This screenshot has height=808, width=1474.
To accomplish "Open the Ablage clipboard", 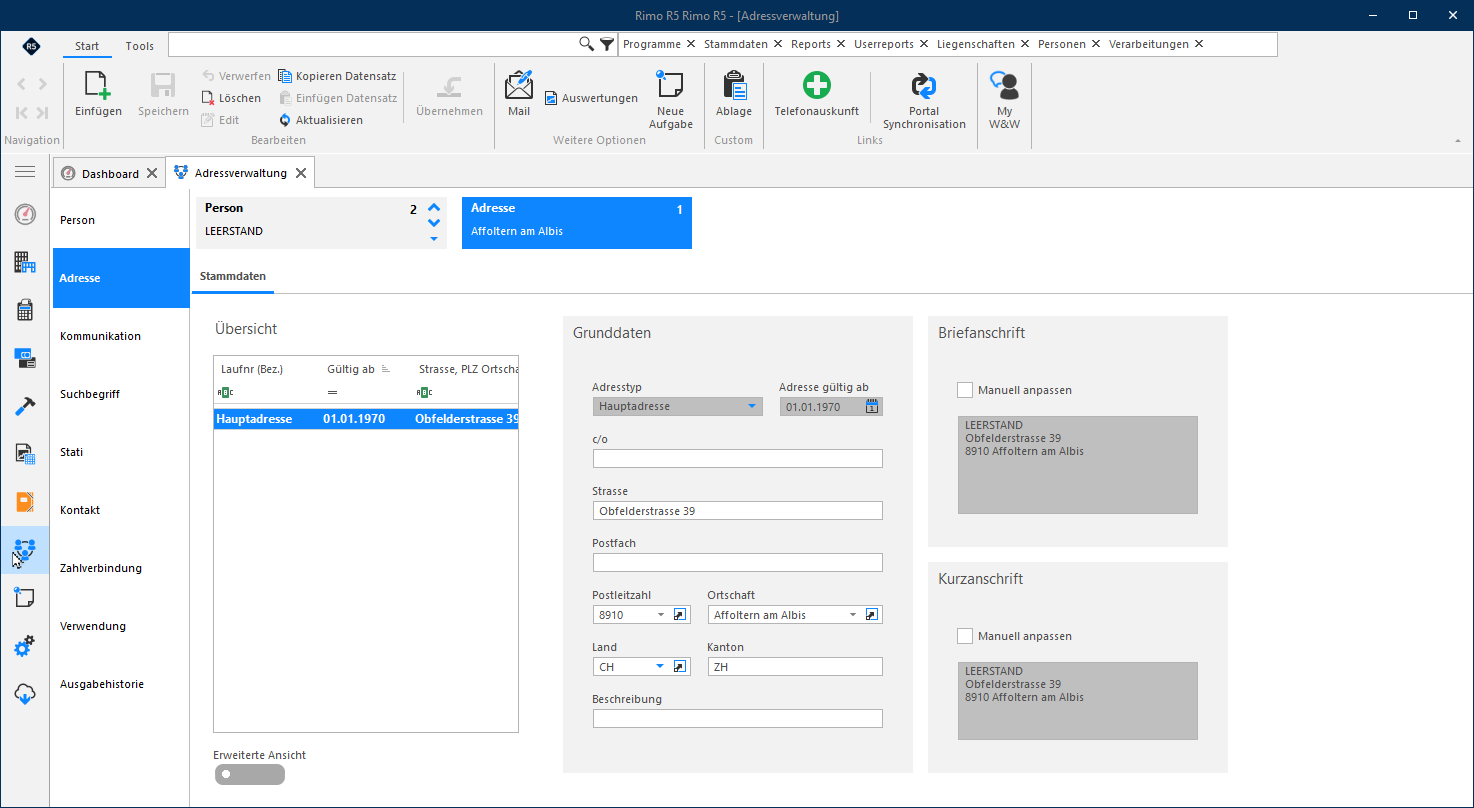I will coord(734,94).
